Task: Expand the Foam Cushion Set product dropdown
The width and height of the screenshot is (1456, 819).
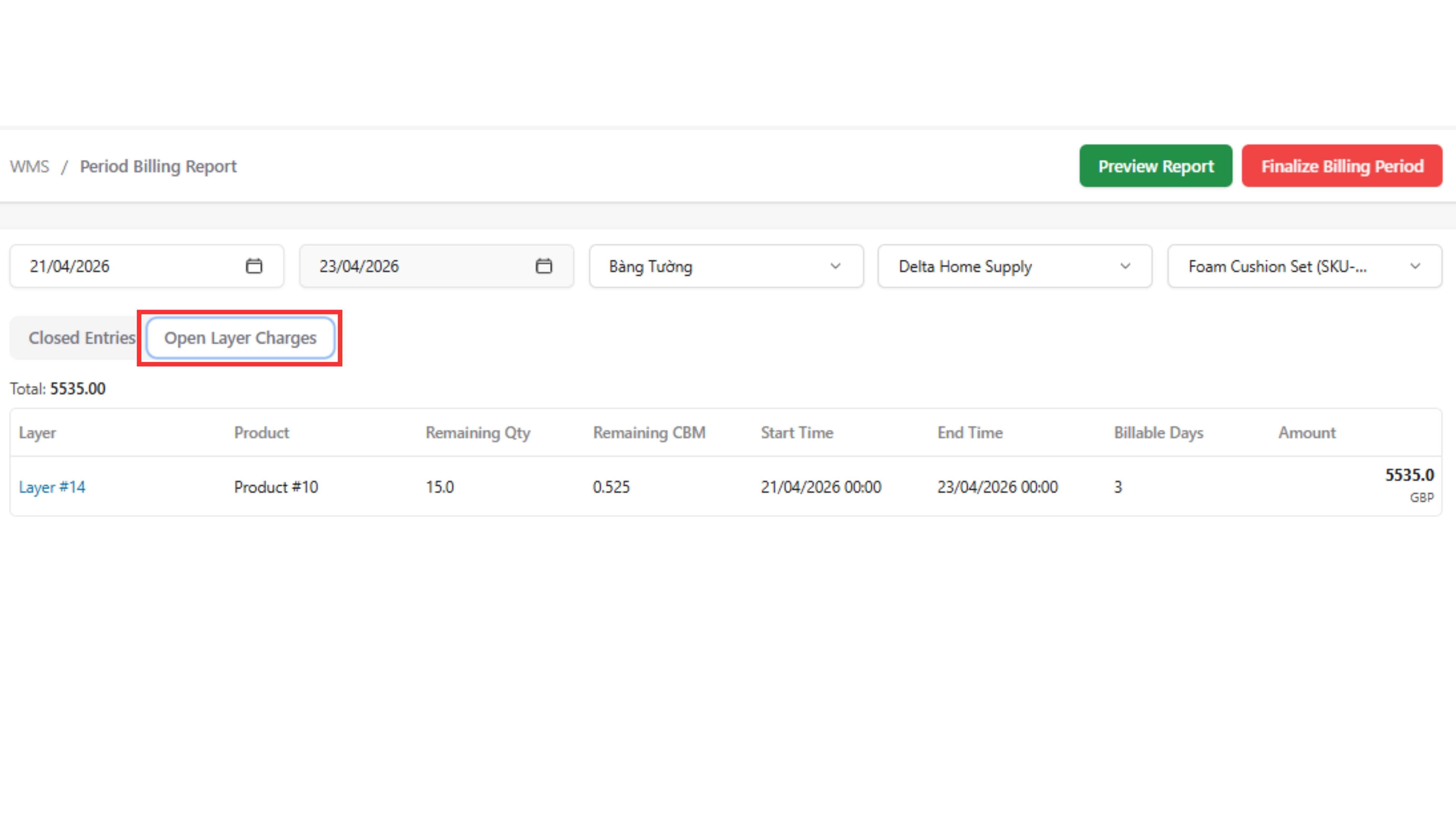Action: tap(1305, 266)
